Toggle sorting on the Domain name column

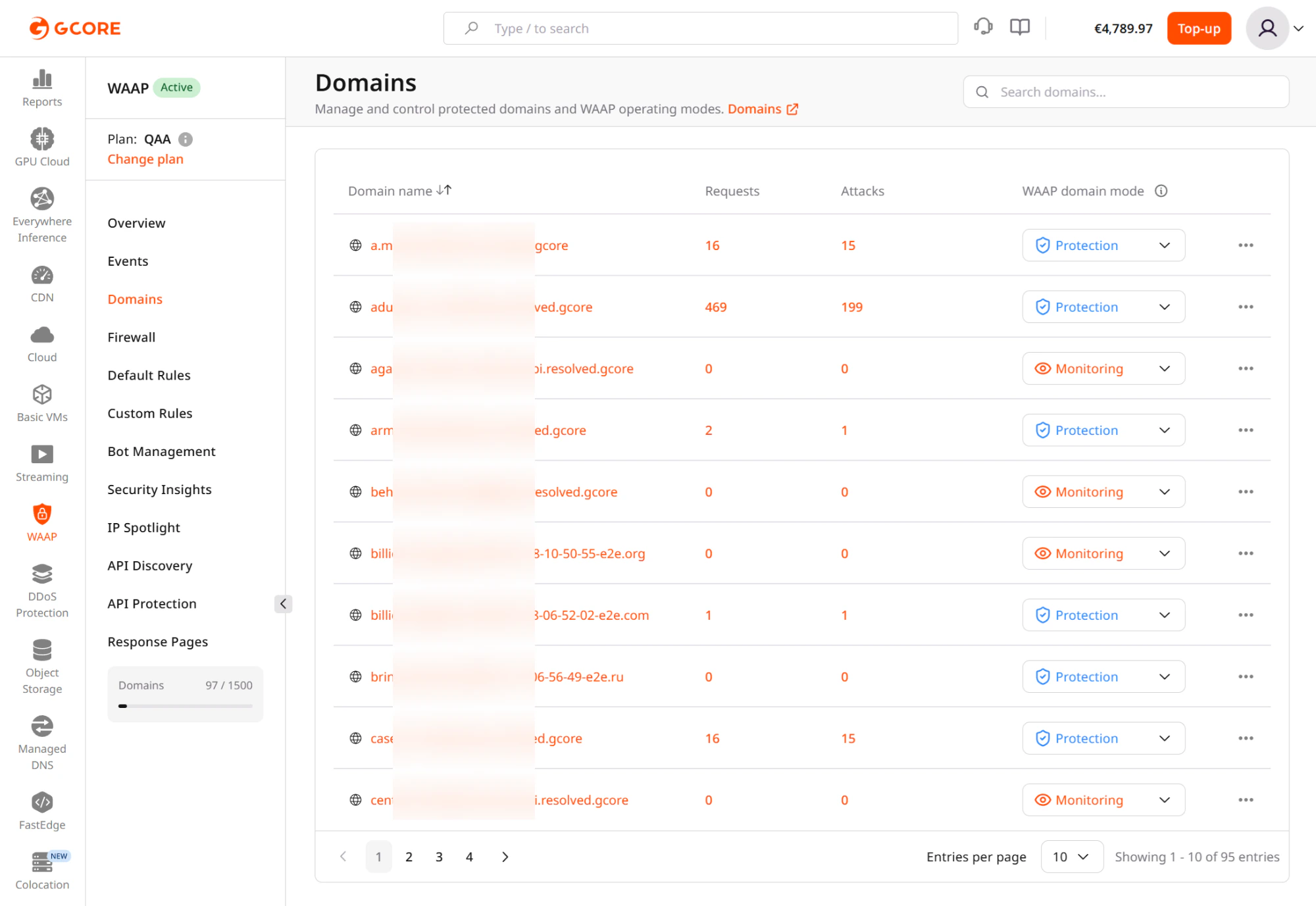tap(445, 190)
